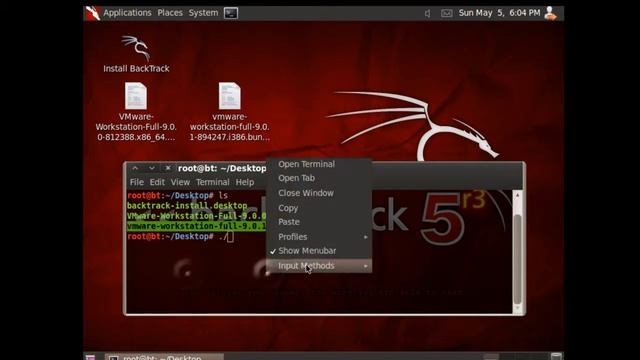The height and width of the screenshot is (360, 640).
Task: Choose Close Window from context menu
Action: pyautogui.click(x=319, y=193)
